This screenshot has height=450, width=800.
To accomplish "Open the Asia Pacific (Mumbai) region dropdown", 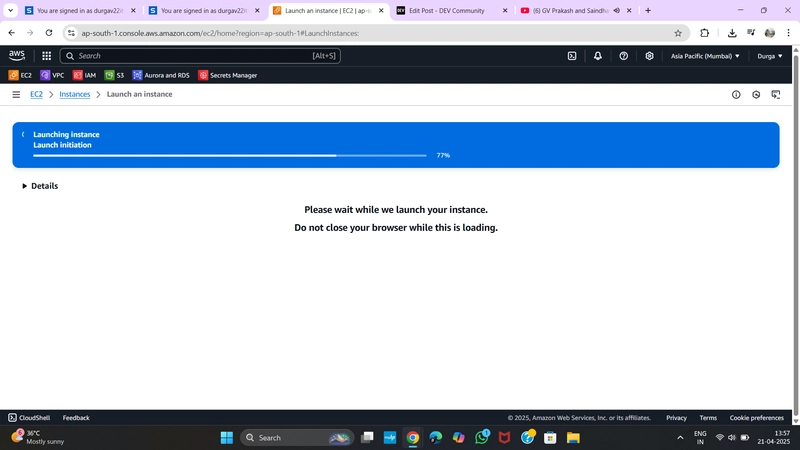I will (x=705, y=56).
